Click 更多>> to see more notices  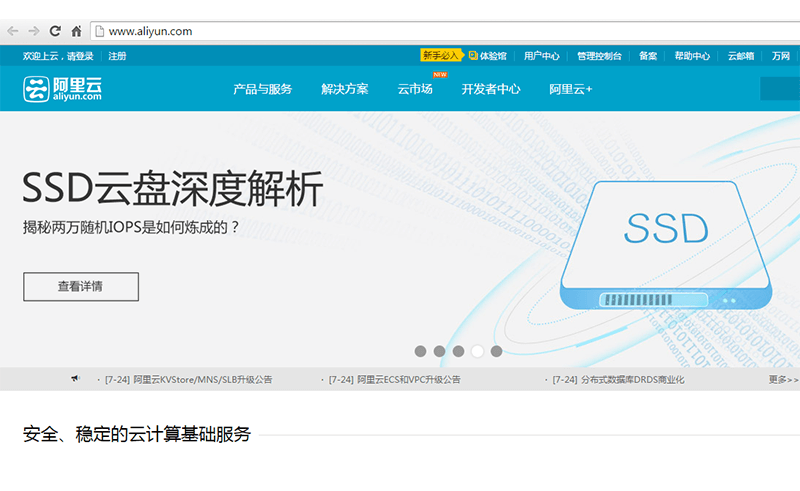coord(783,380)
